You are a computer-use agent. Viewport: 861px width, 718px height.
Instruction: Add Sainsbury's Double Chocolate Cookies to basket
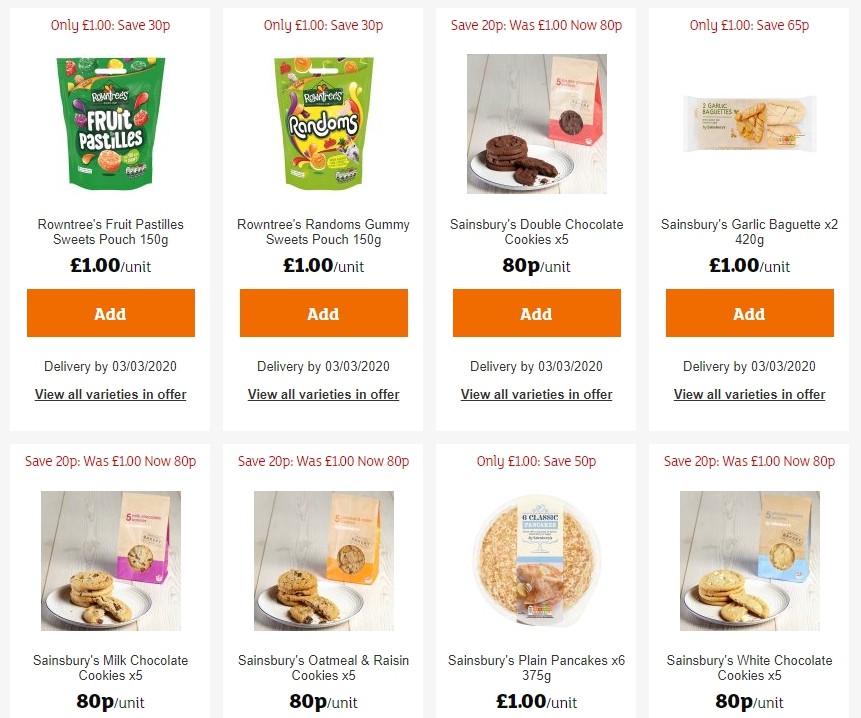(536, 313)
